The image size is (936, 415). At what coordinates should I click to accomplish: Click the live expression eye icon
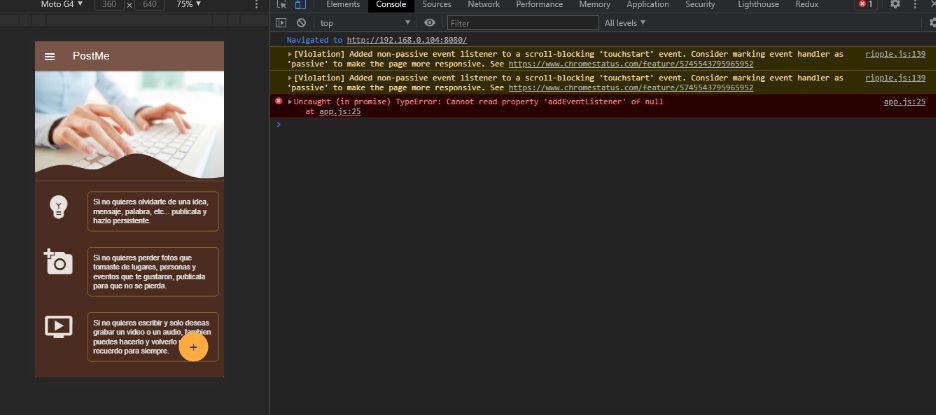click(x=429, y=22)
